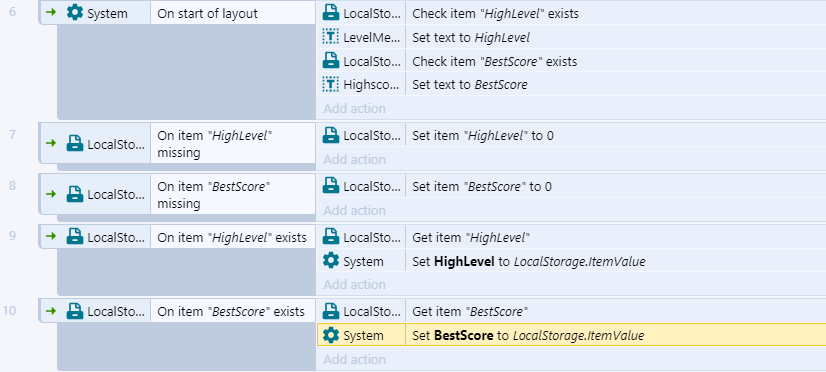Image resolution: width=826 pixels, height=372 pixels.
Task: Select On item "HighLevel" exists condition
Action: pos(233,237)
